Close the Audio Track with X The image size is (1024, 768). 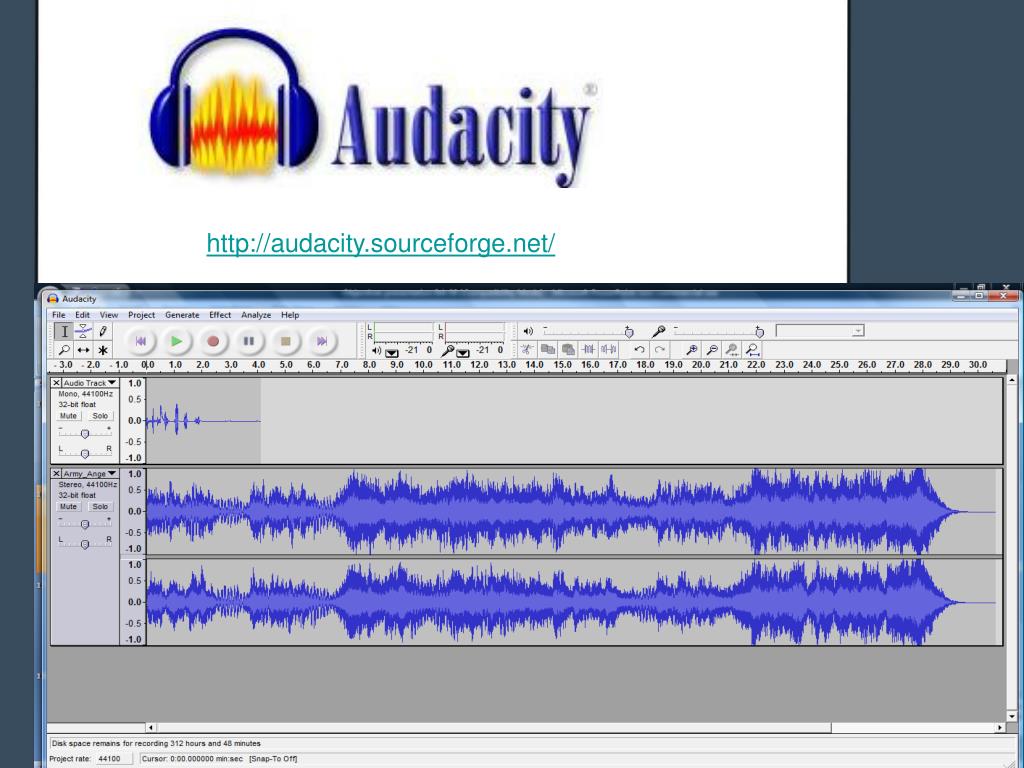[56, 383]
